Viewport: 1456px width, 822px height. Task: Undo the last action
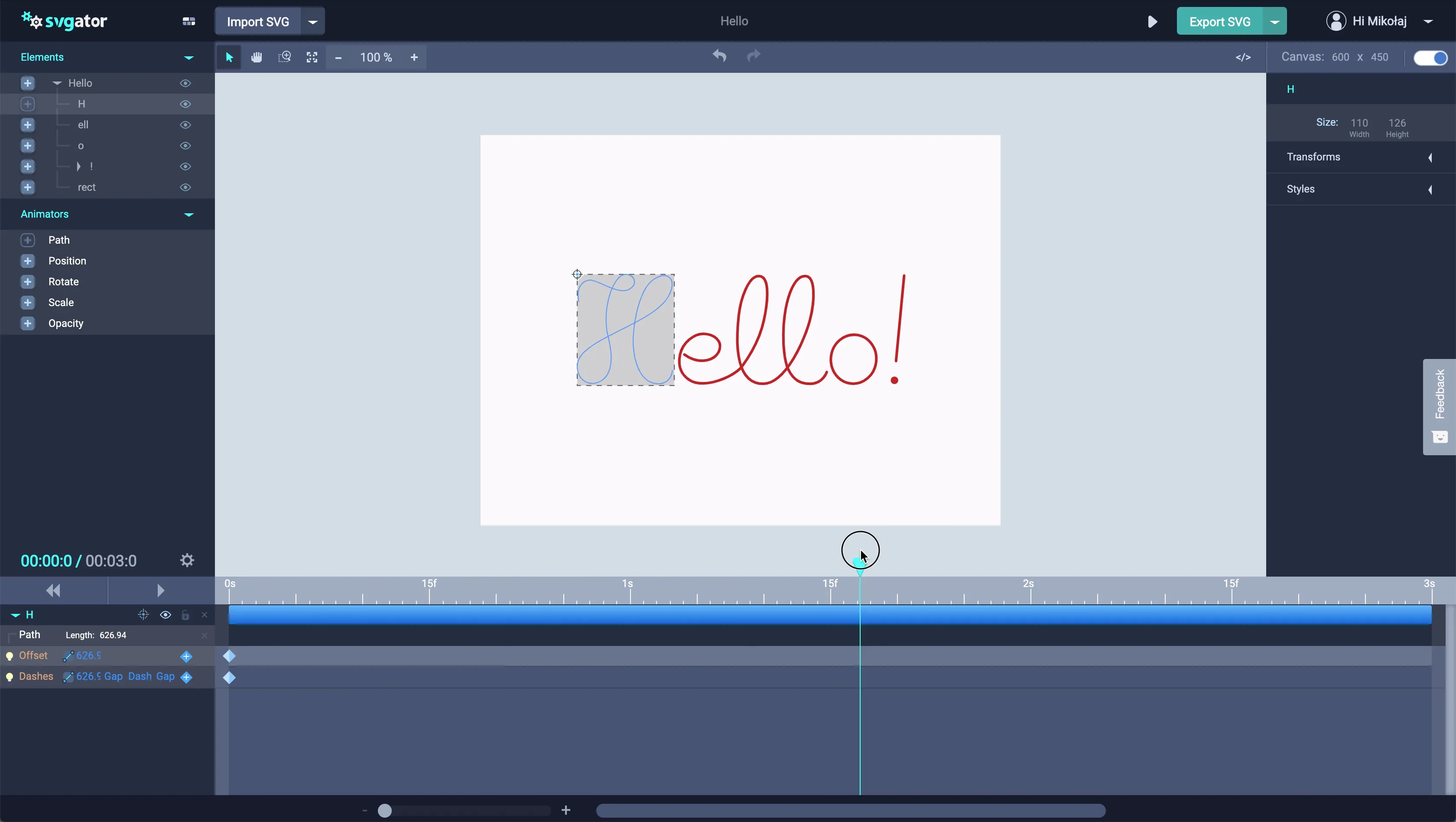[x=719, y=55]
